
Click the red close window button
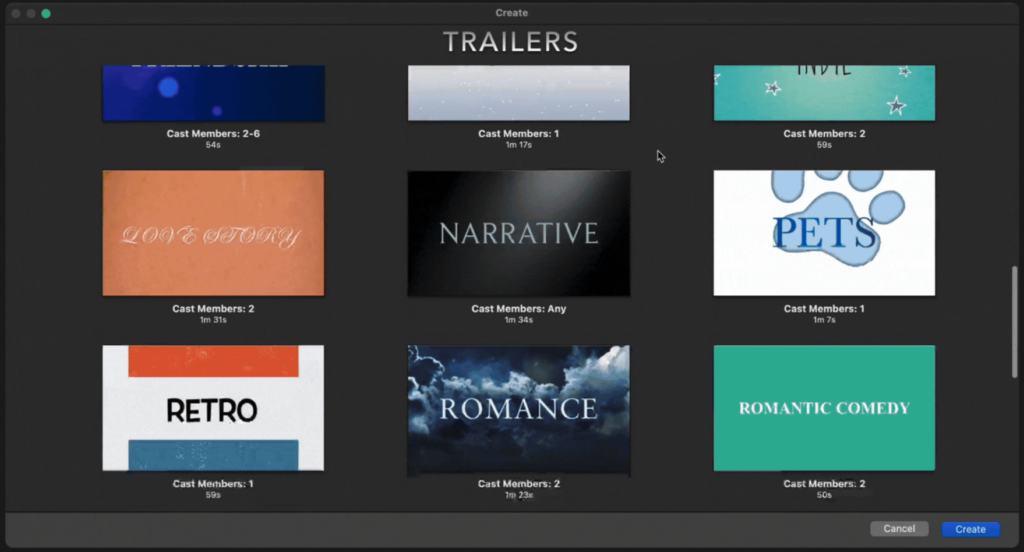click(x=16, y=13)
